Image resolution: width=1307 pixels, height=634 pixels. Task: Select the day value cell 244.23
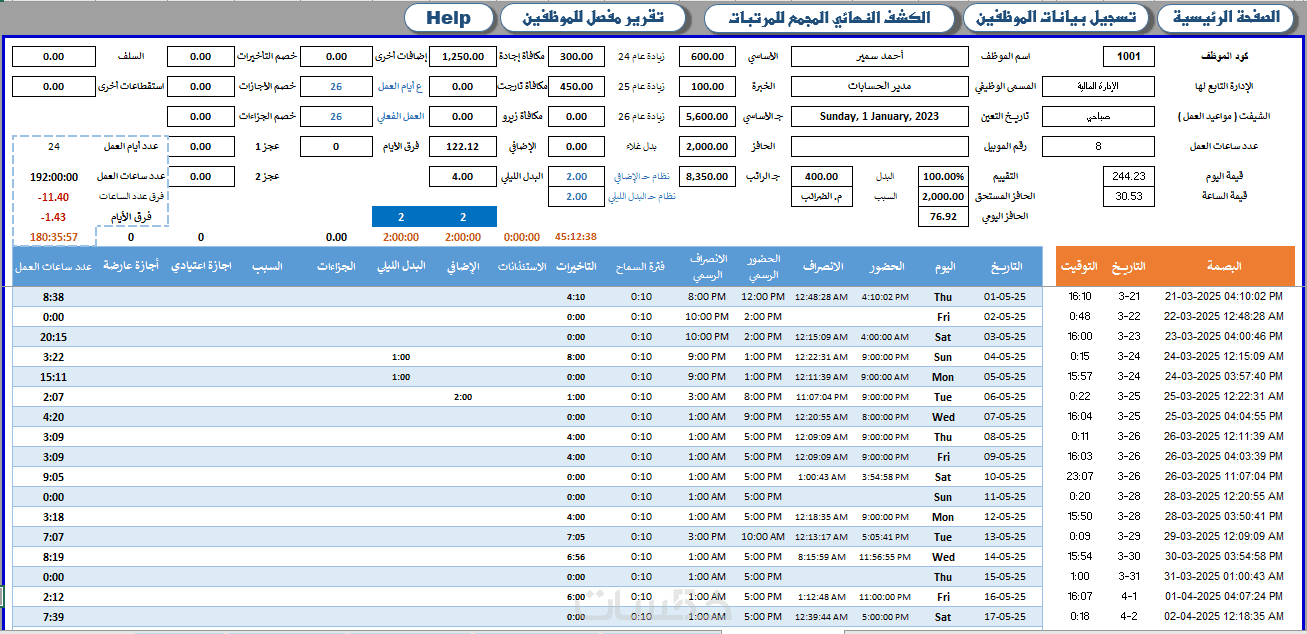1128,176
